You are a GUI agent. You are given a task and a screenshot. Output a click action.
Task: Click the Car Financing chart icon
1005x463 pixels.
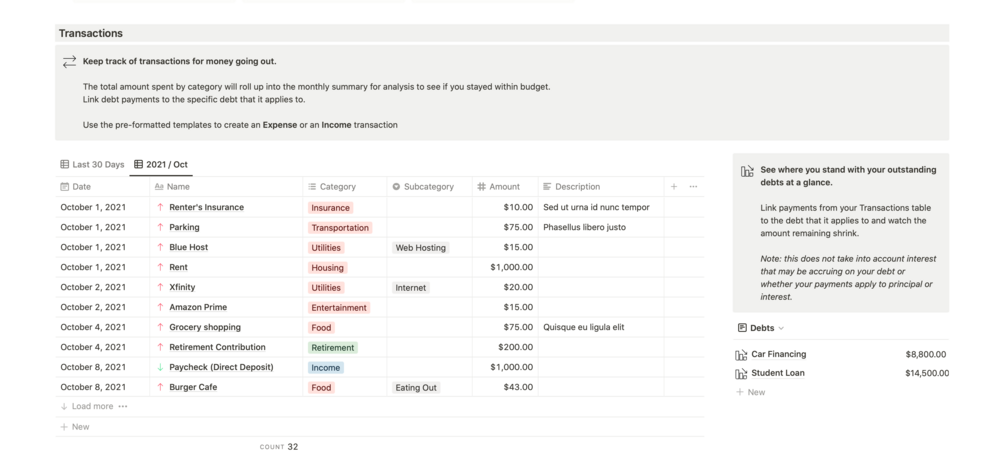tap(741, 354)
